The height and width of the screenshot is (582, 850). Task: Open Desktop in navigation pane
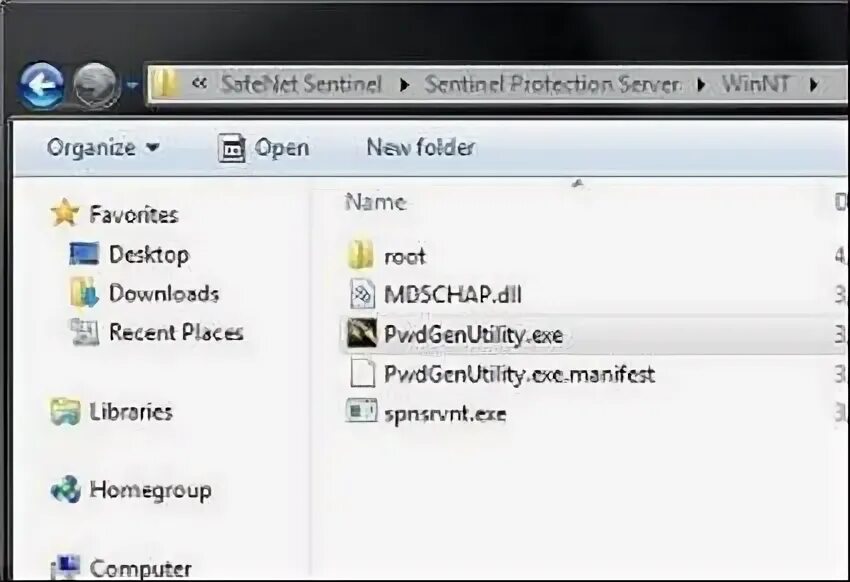[149, 255]
